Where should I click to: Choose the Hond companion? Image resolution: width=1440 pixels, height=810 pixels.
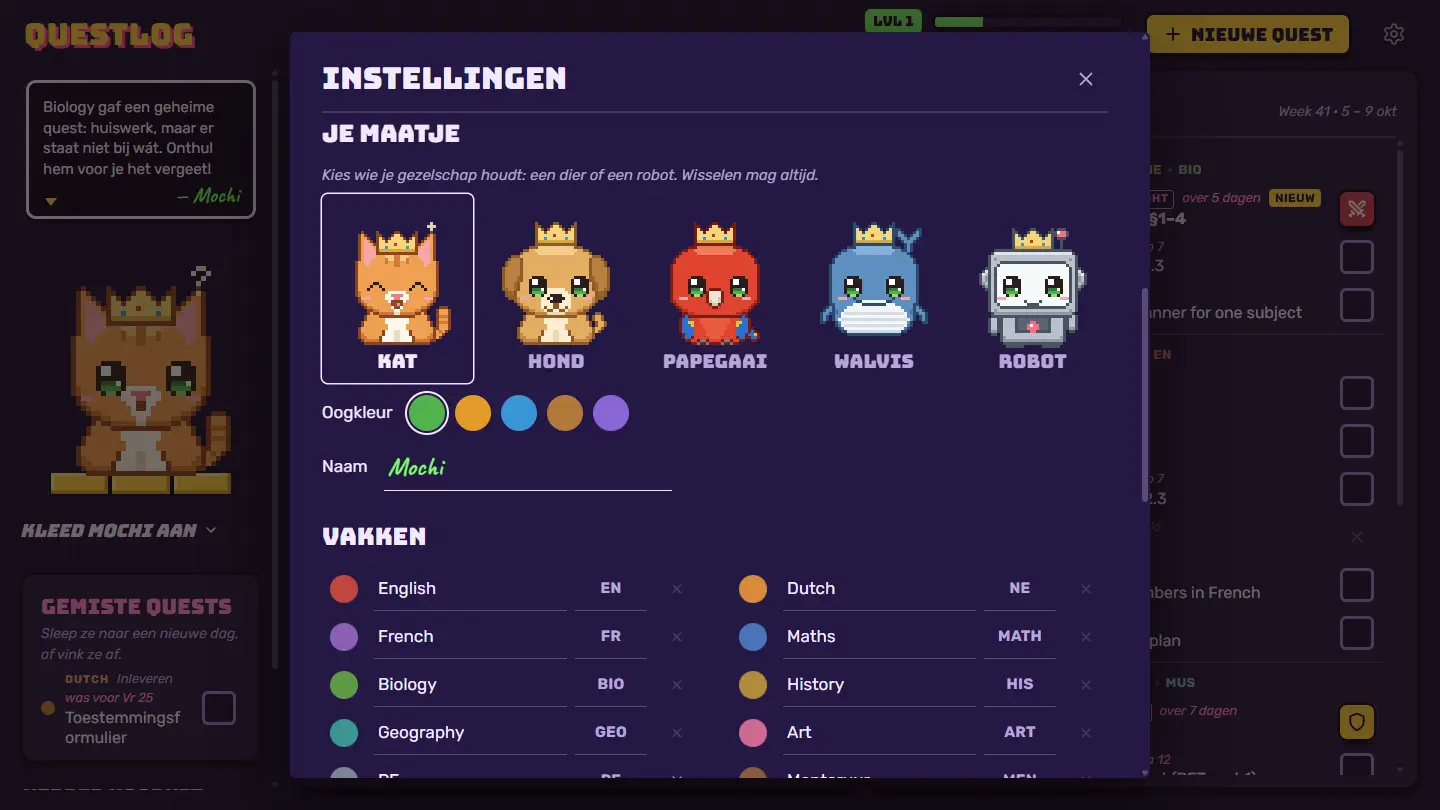tap(556, 288)
